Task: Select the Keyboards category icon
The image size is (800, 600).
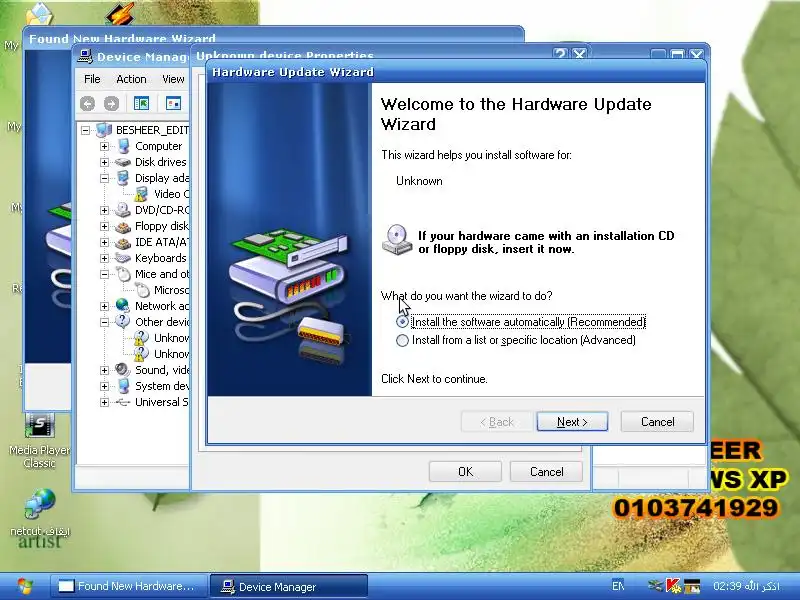Action: pos(123,258)
